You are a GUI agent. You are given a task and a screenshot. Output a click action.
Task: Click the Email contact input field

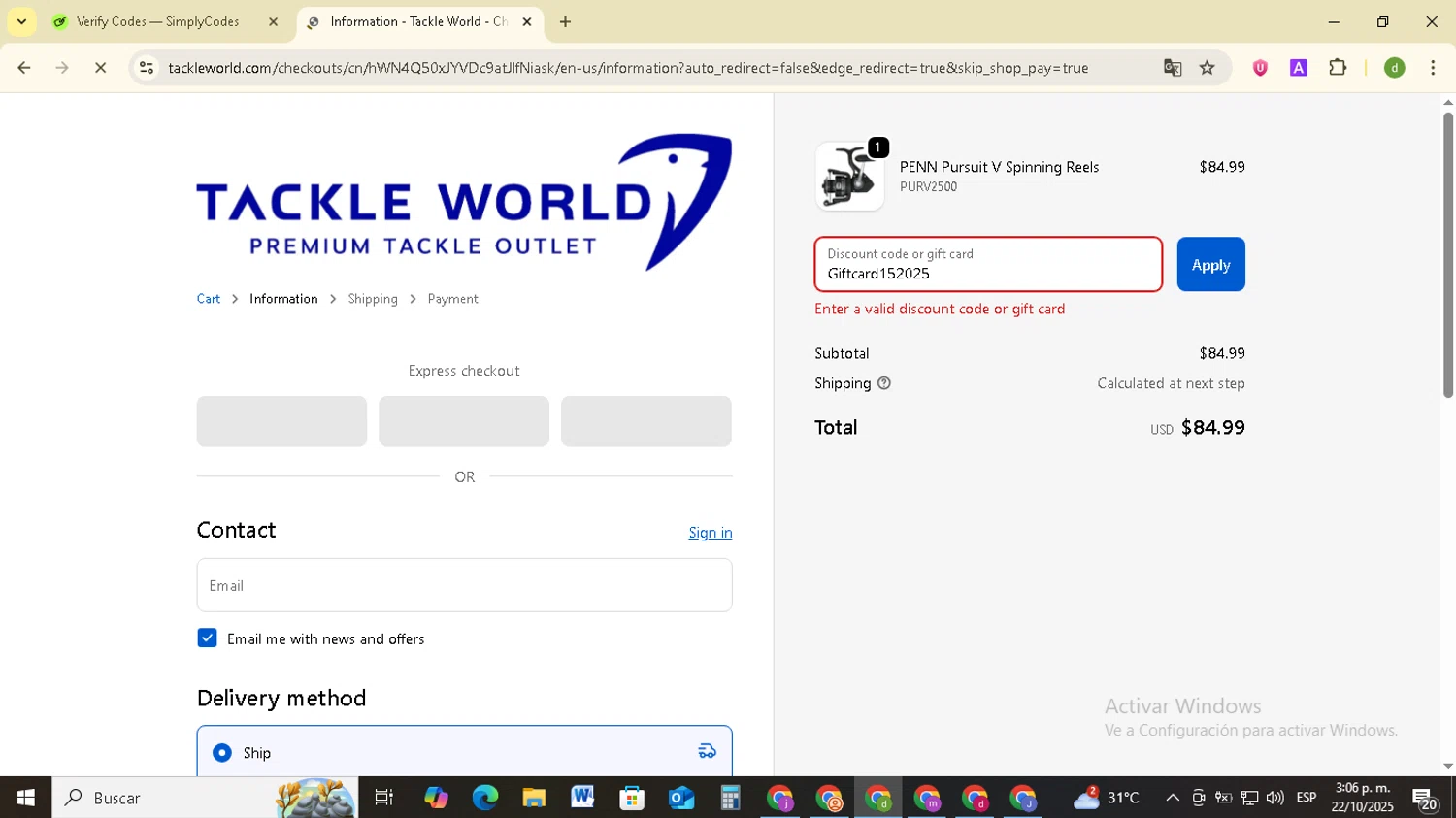click(x=464, y=585)
